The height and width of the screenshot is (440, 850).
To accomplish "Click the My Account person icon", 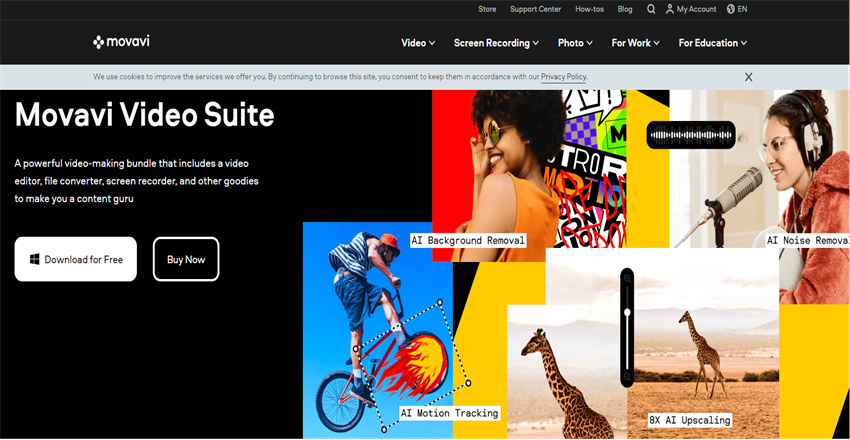I will pyautogui.click(x=670, y=9).
